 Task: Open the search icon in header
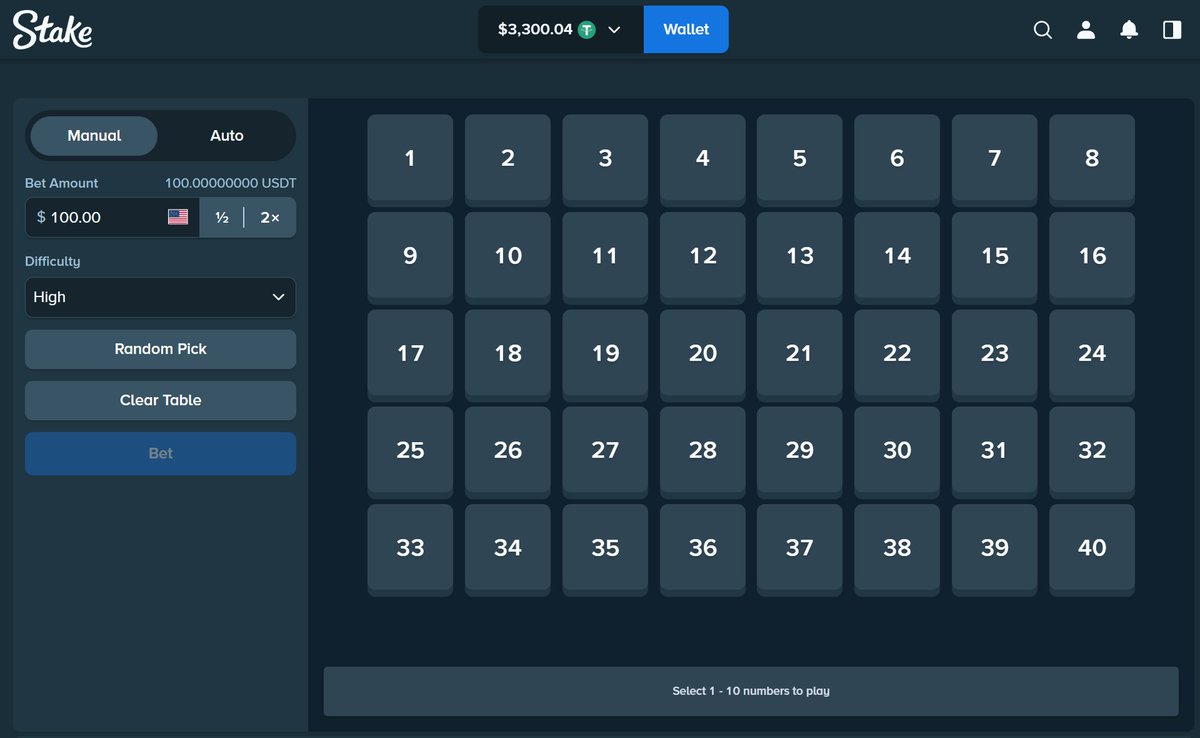[x=1042, y=30]
